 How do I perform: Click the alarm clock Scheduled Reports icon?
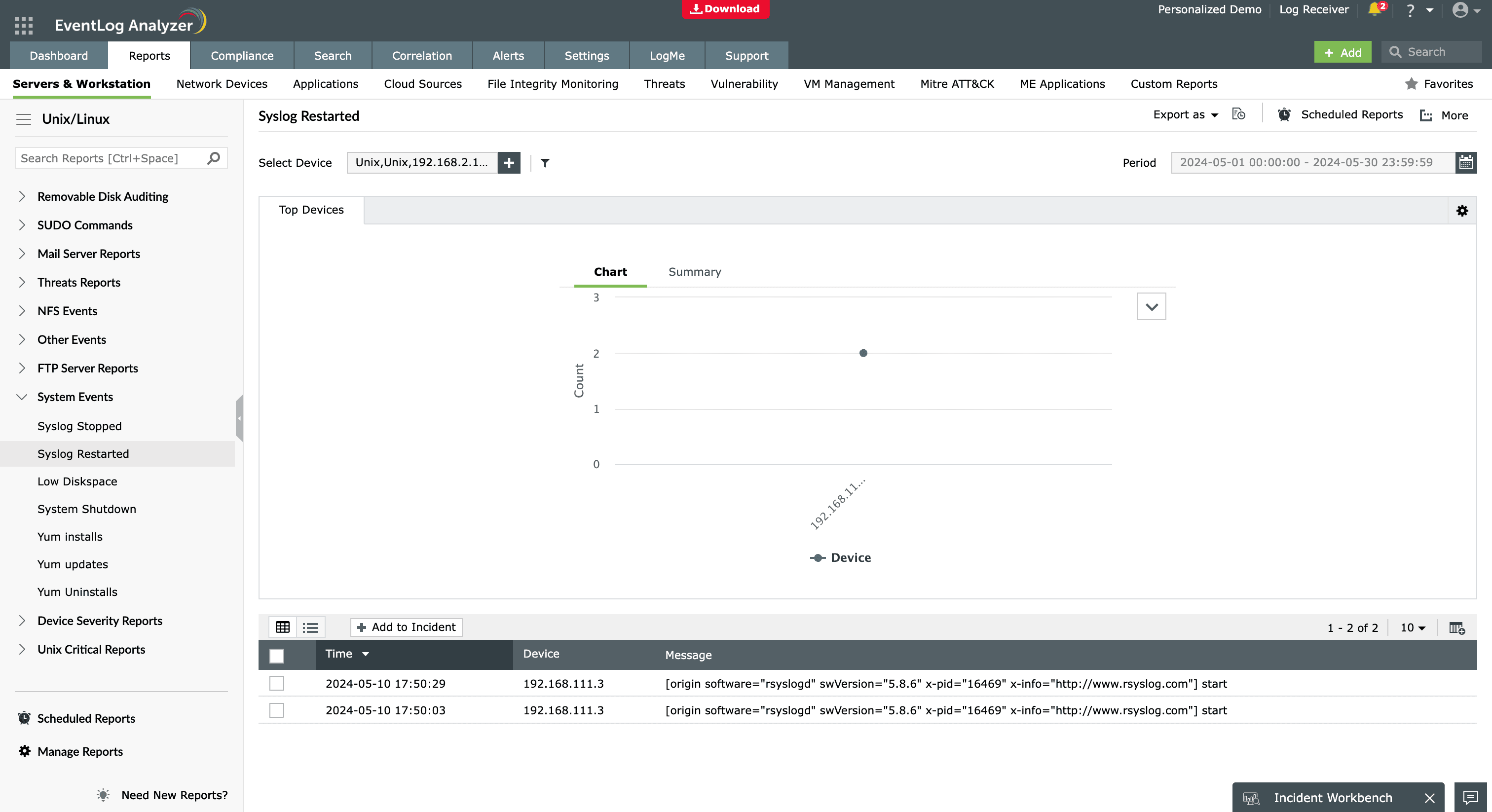[1285, 114]
